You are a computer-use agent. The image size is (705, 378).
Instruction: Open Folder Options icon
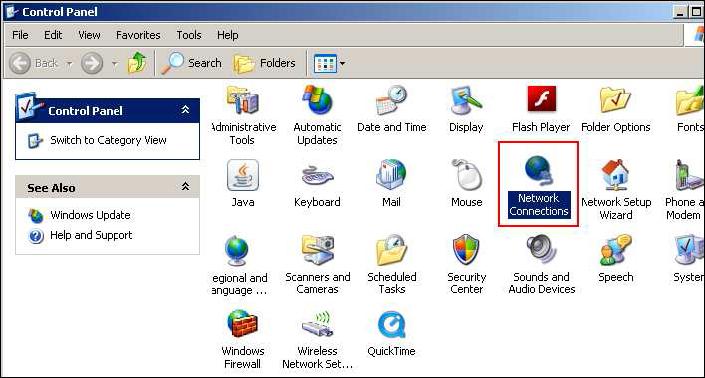click(x=616, y=109)
